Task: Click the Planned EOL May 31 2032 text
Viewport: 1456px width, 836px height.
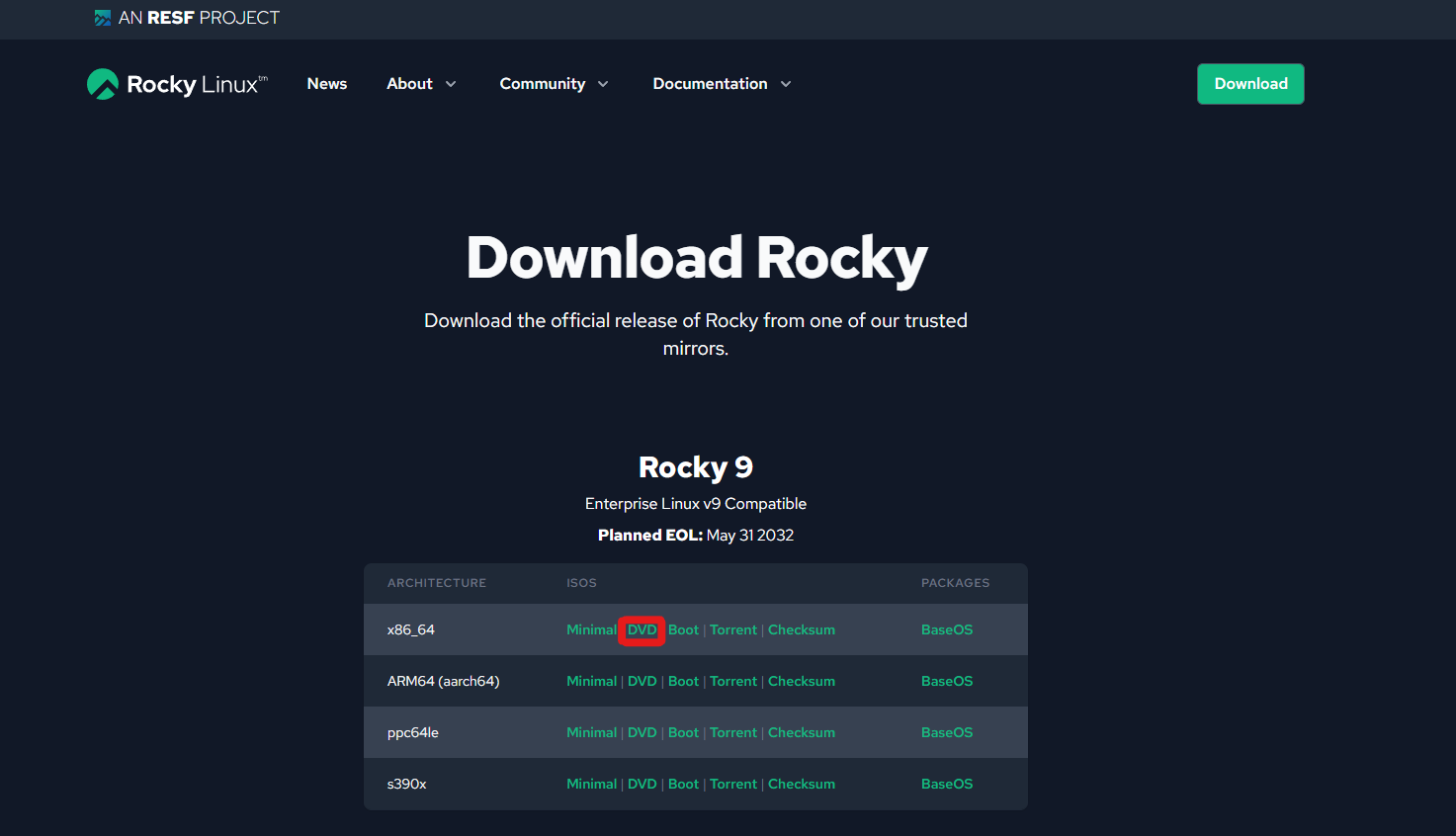Action: point(696,535)
